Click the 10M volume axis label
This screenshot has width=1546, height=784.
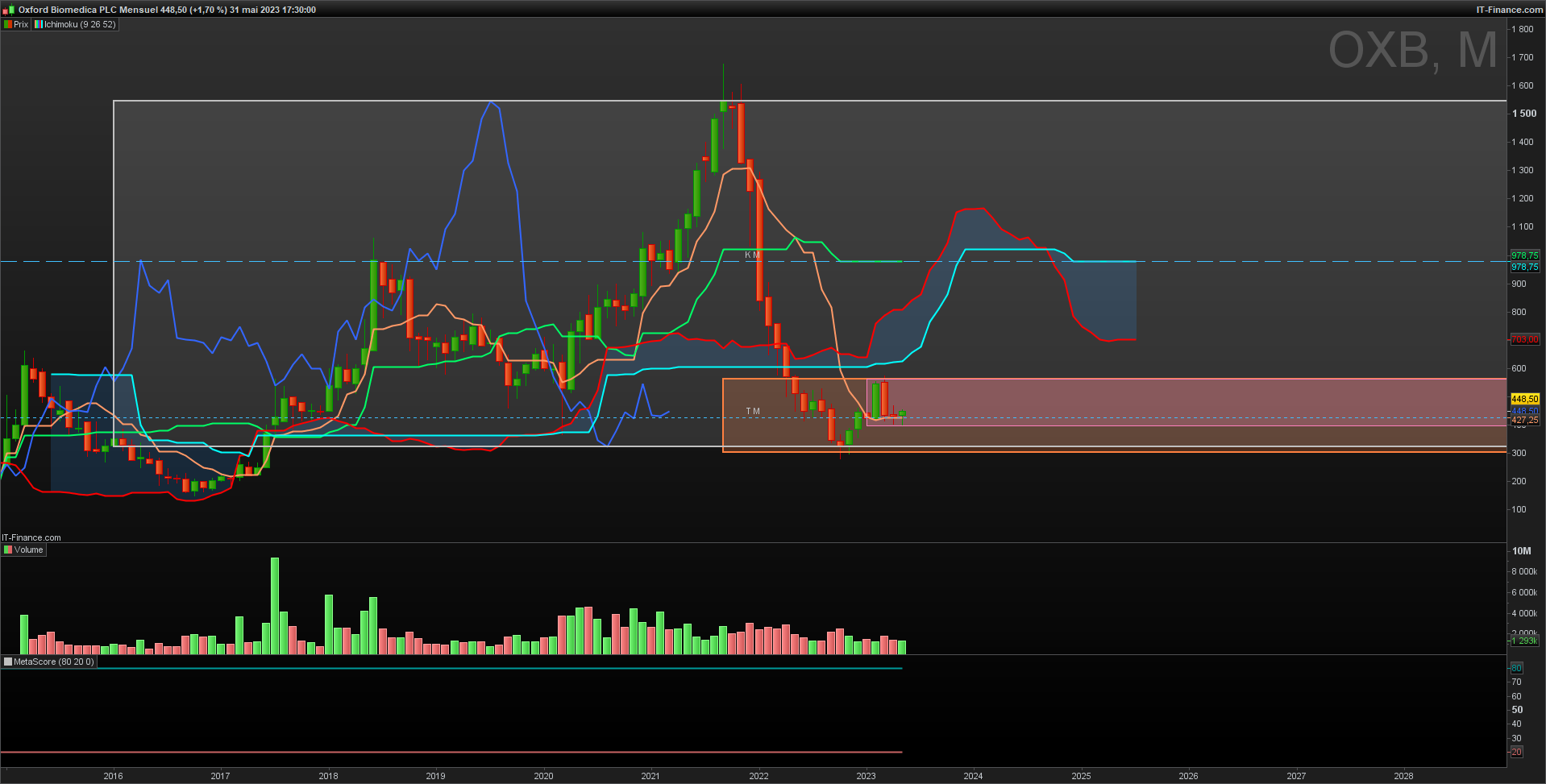click(1522, 551)
